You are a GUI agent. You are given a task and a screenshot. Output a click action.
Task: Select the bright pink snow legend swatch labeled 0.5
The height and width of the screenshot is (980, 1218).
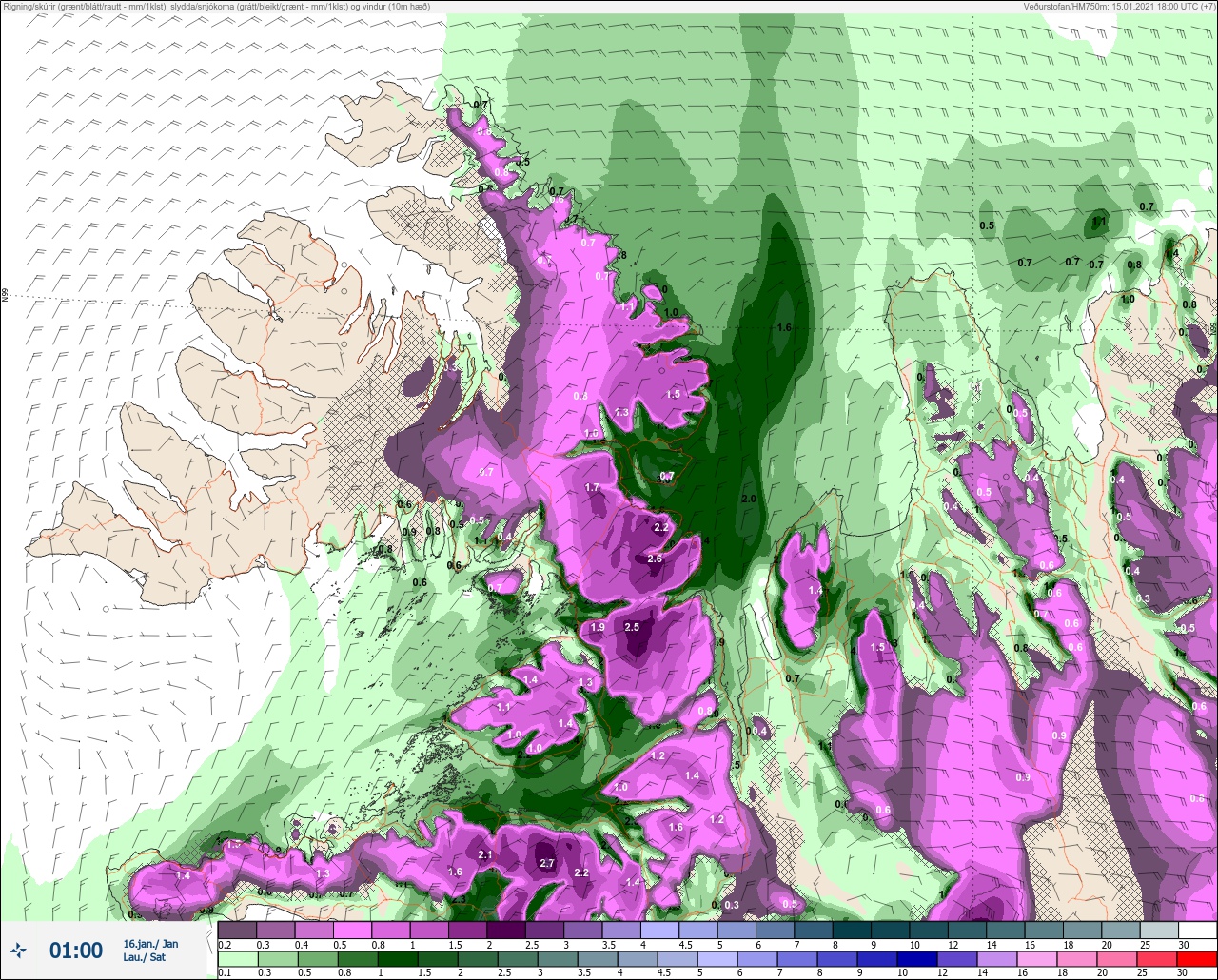pyautogui.click(x=352, y=930)
